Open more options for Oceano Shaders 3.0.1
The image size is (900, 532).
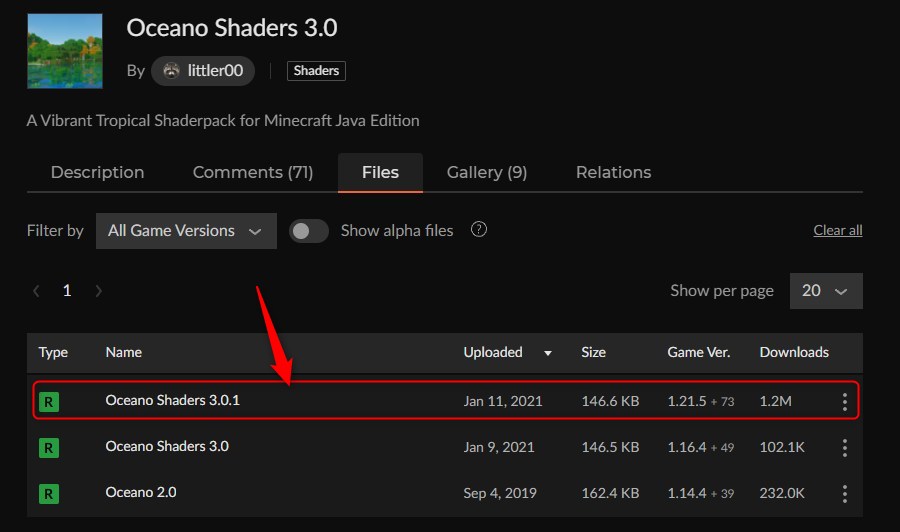(x=844, y=402)
